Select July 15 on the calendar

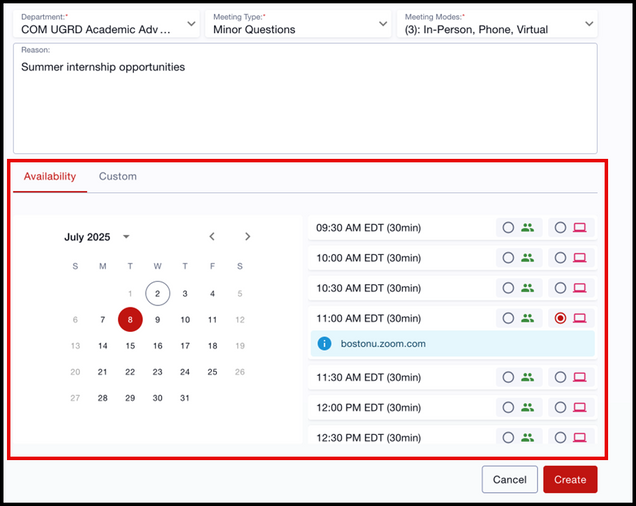click(130, 346)
